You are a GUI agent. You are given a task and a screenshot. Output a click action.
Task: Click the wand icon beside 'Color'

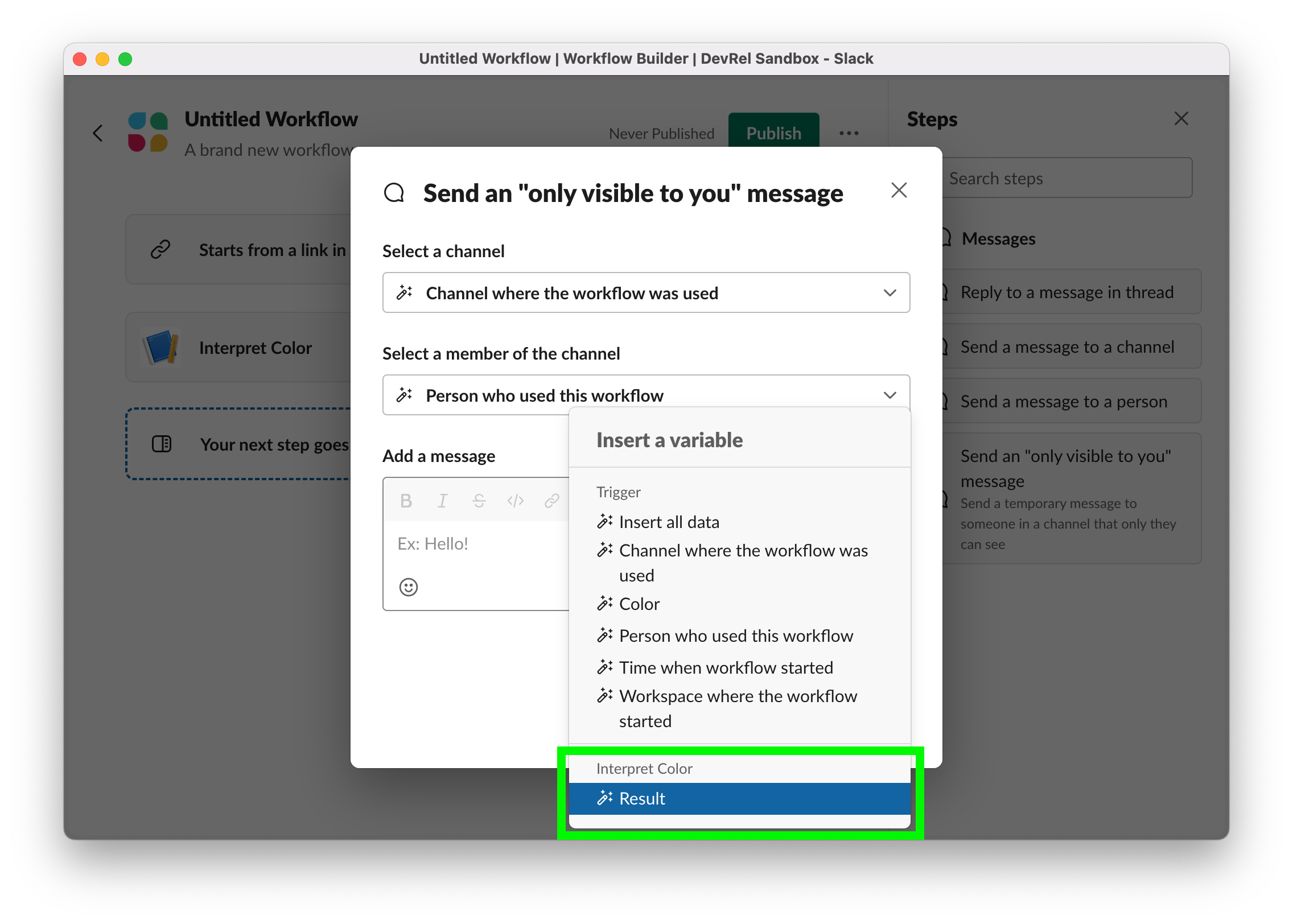click(605, 603)
